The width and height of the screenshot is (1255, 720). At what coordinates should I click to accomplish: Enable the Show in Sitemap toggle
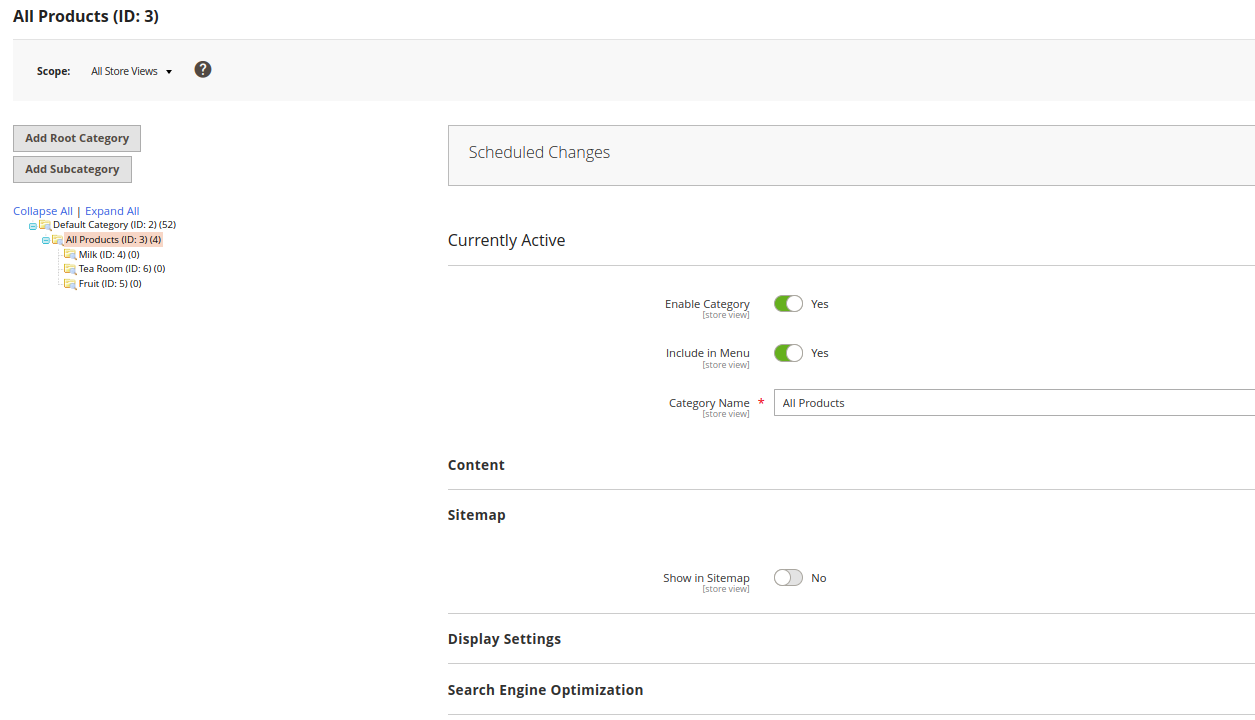click(x=788, y=578)
